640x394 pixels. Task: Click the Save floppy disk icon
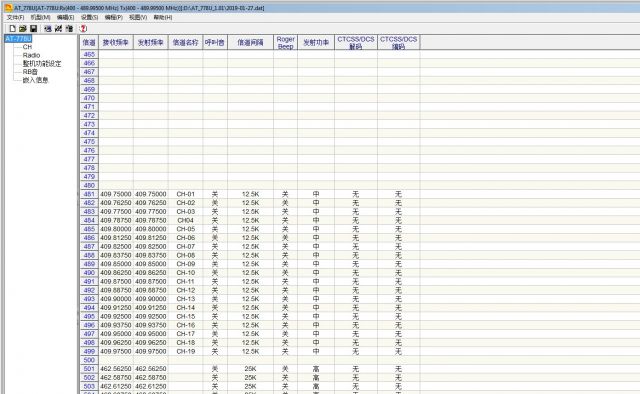click(x=33, y=28)
